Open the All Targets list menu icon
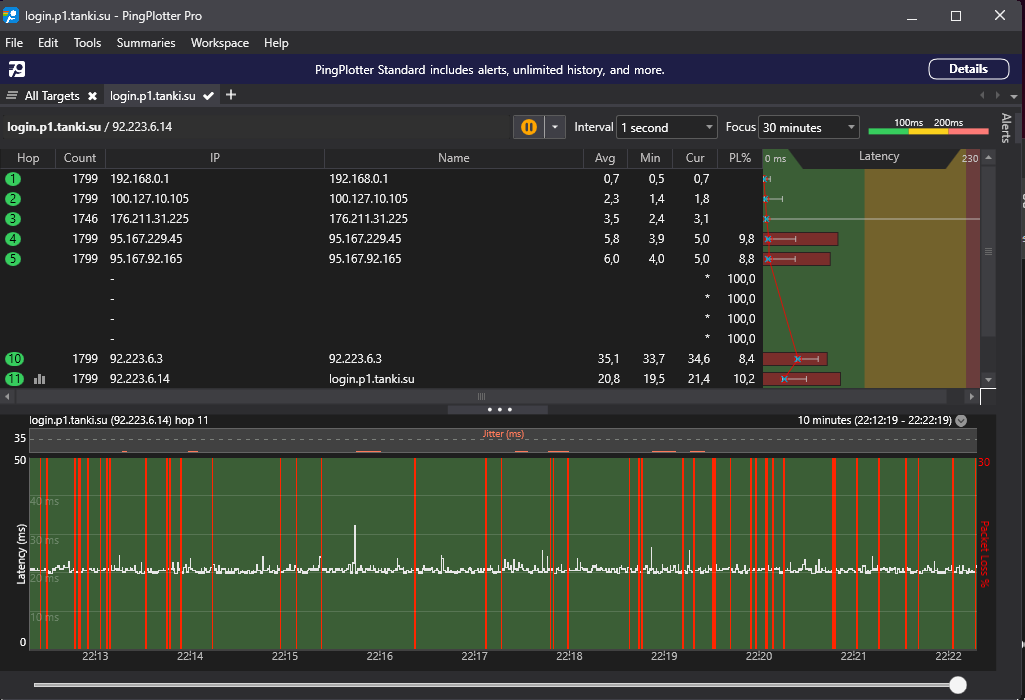The height and width of the screenshot is (700, 1025). 12,96
